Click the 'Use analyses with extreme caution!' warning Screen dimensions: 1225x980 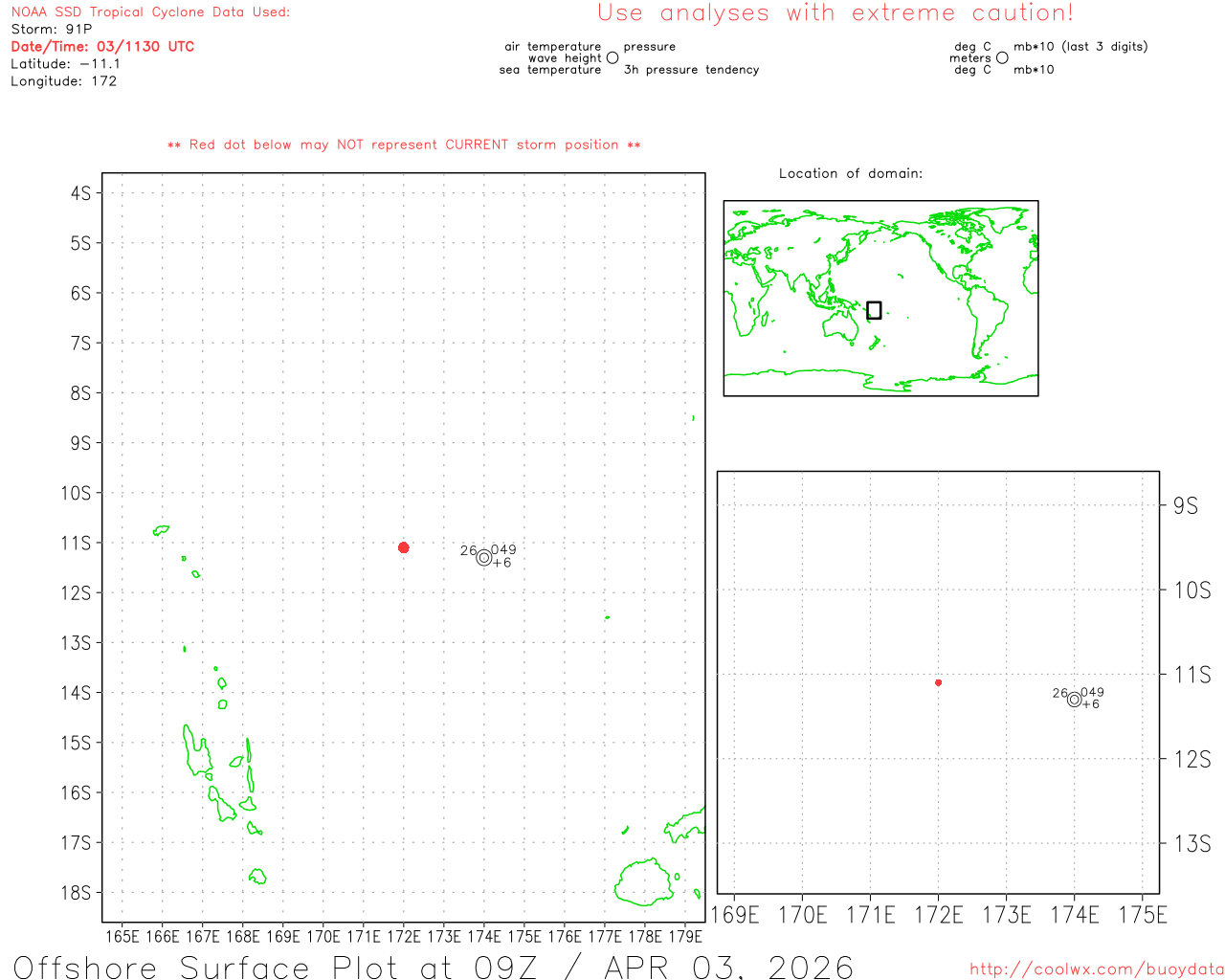835,12
